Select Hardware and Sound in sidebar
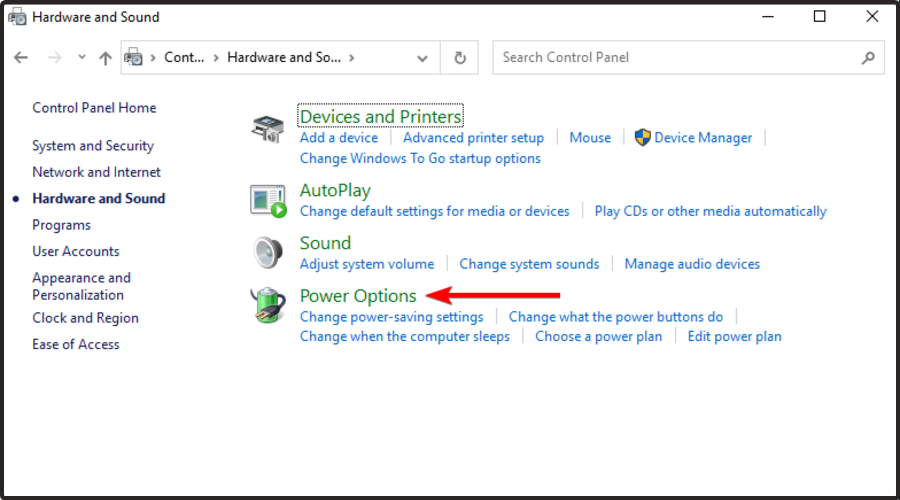 click(99, 199)
